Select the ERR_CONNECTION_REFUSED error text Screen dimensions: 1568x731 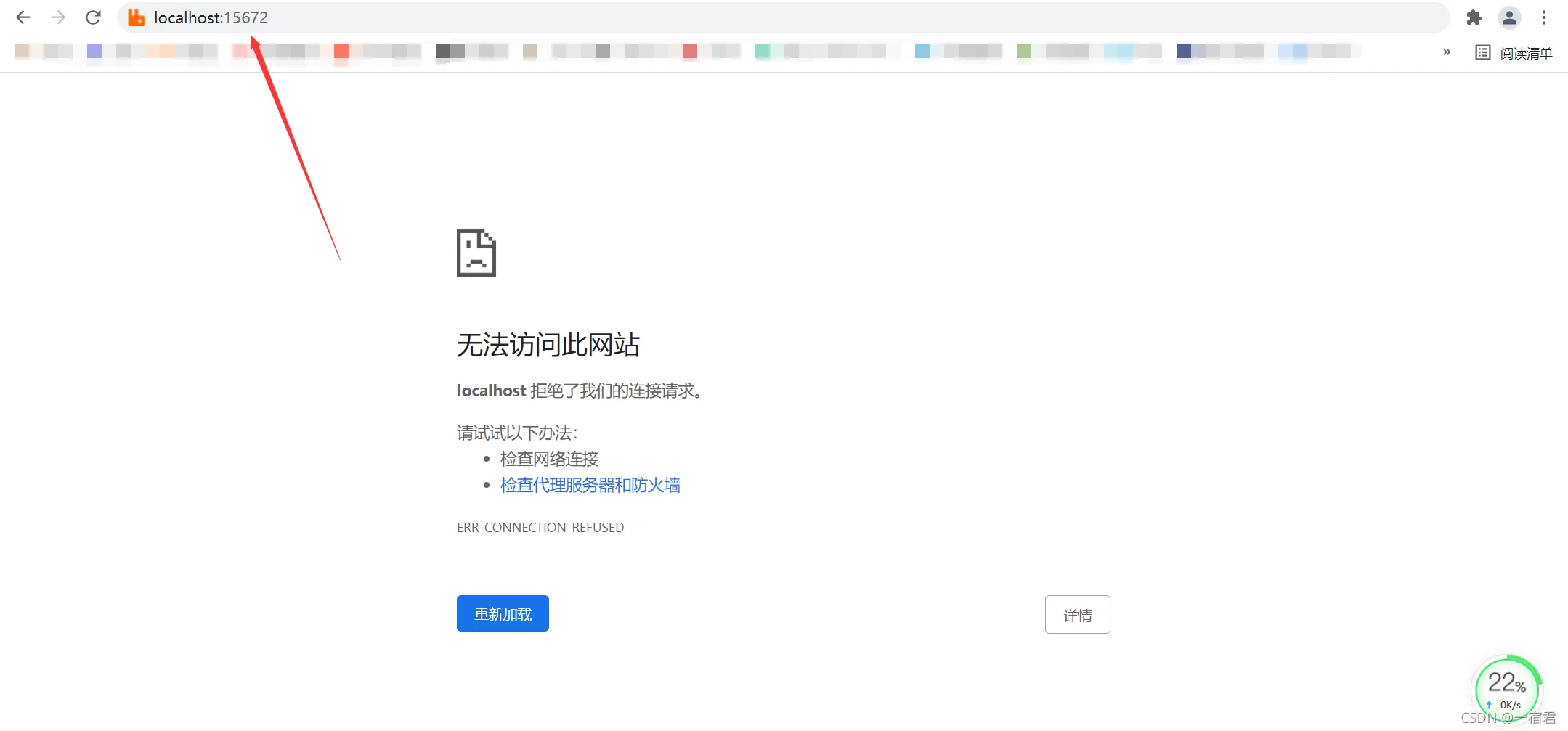[540, 528]
